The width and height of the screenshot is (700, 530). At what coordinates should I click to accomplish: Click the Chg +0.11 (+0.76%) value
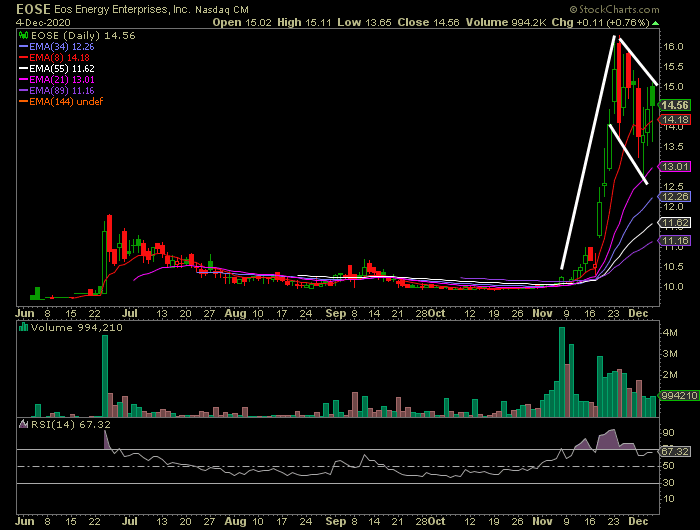(x=600, y=22)
